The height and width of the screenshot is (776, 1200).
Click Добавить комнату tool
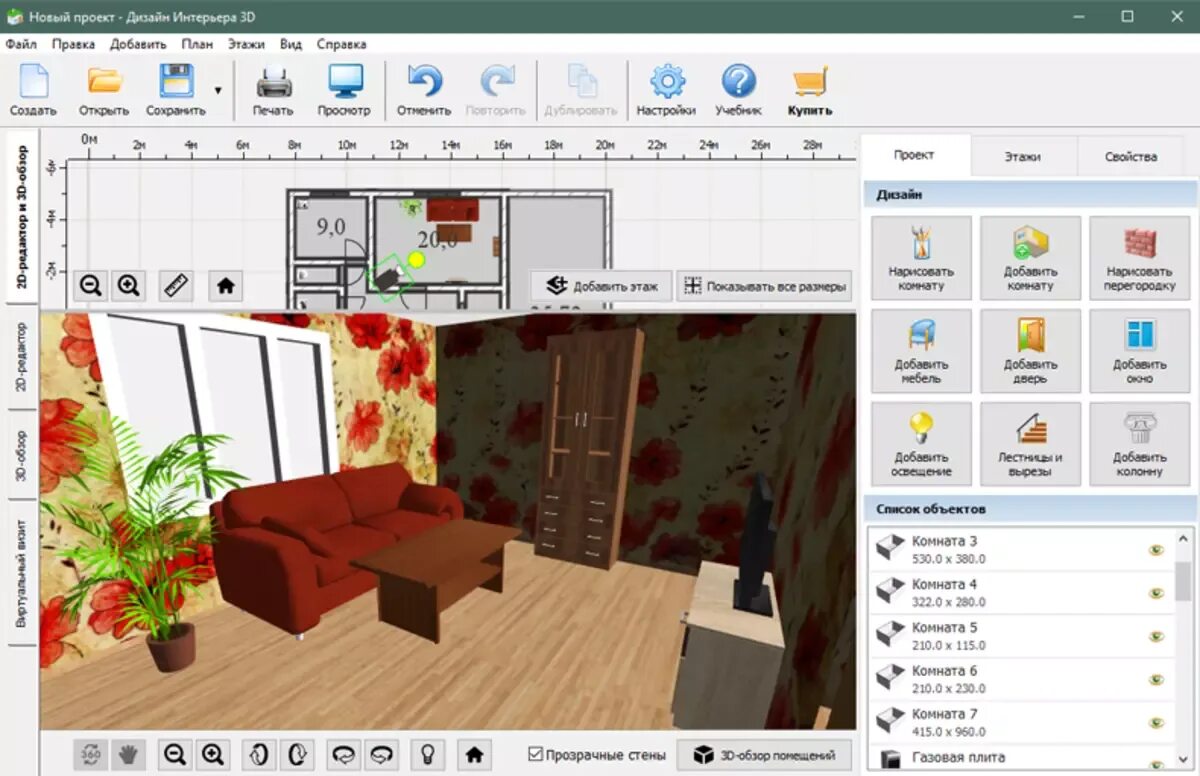(1030, 258)
